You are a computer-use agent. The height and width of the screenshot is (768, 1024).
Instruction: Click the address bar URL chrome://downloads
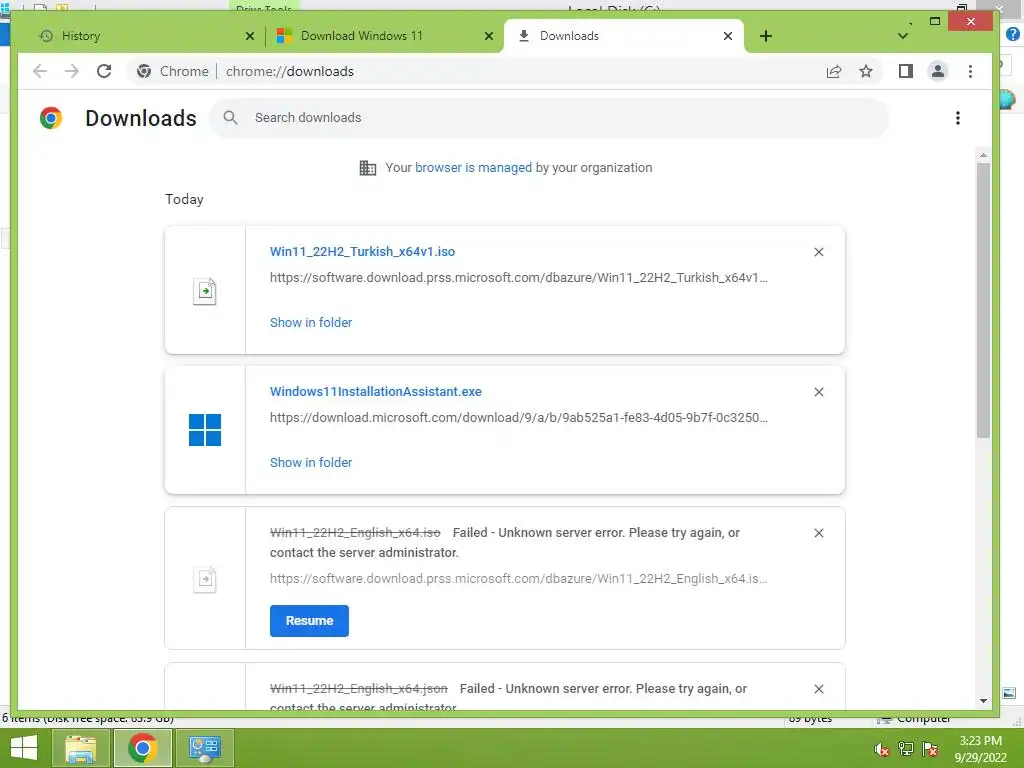[x=290, y=71]
